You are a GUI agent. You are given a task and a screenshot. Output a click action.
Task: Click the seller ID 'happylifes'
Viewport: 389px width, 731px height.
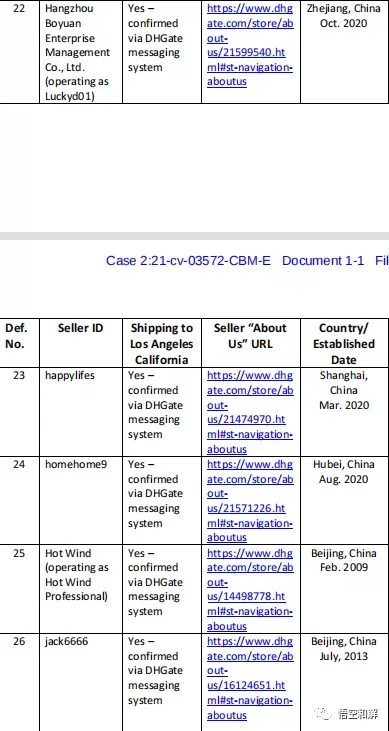(x=69, y=375)
